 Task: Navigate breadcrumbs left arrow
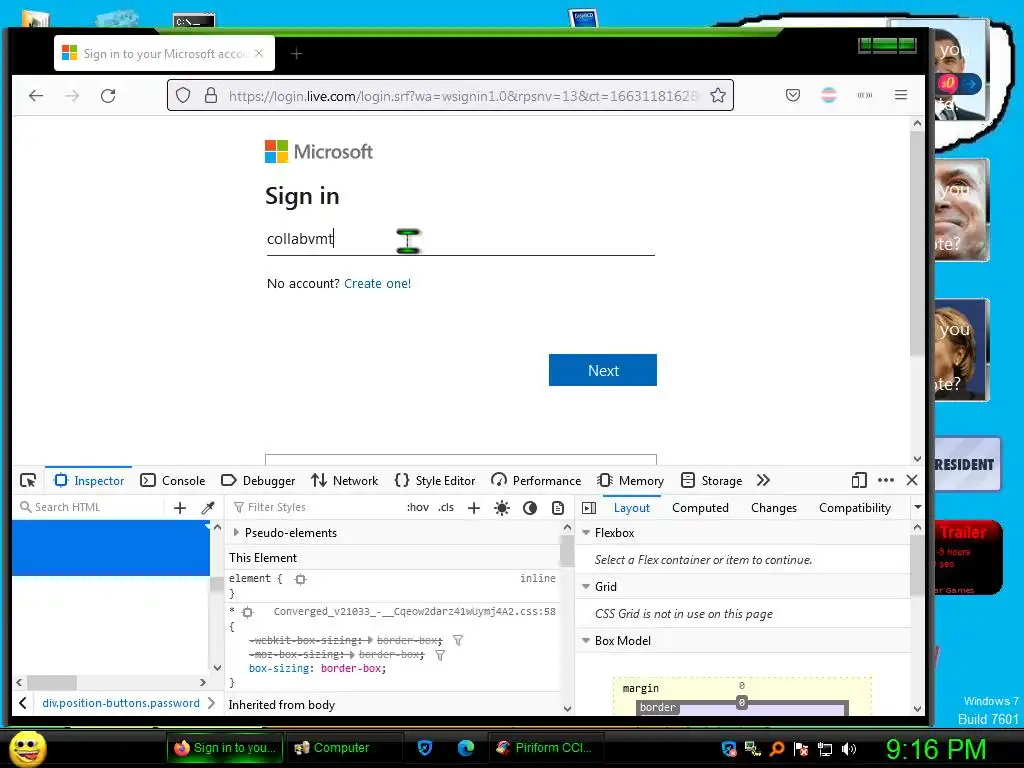click(x=23, y=703)
